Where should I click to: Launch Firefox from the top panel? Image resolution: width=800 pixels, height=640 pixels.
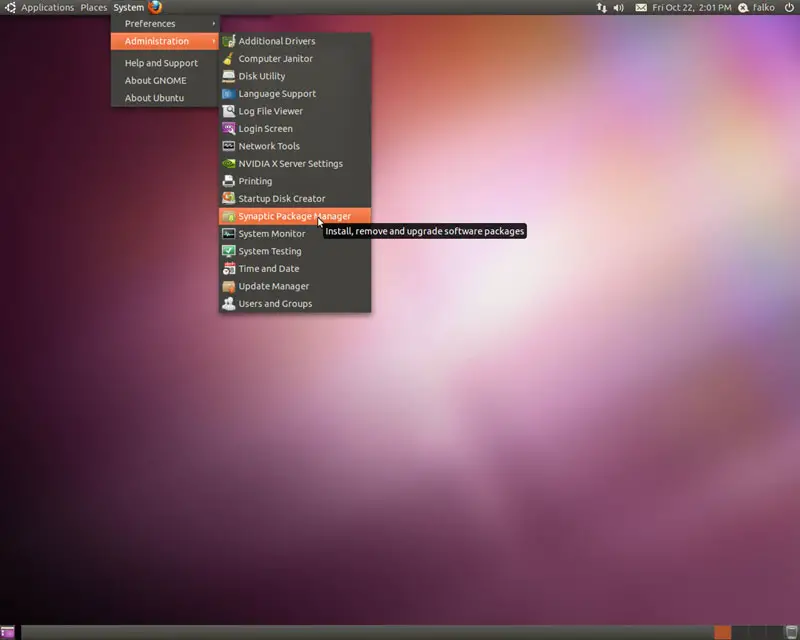[155, 7]
